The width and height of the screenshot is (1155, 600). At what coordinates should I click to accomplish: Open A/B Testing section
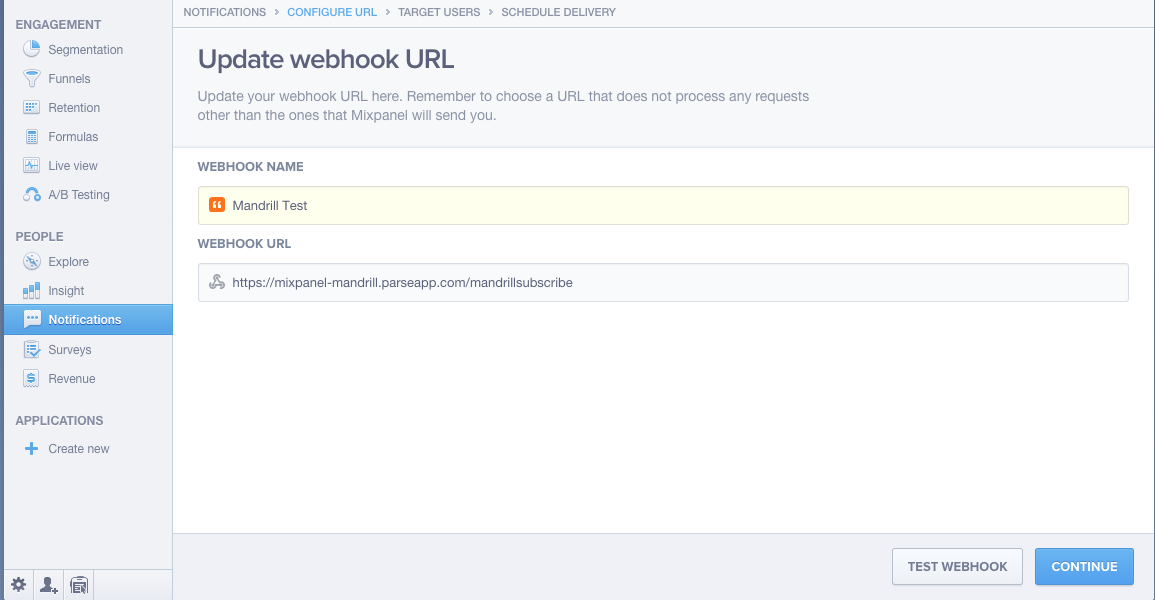click(79, 194)
